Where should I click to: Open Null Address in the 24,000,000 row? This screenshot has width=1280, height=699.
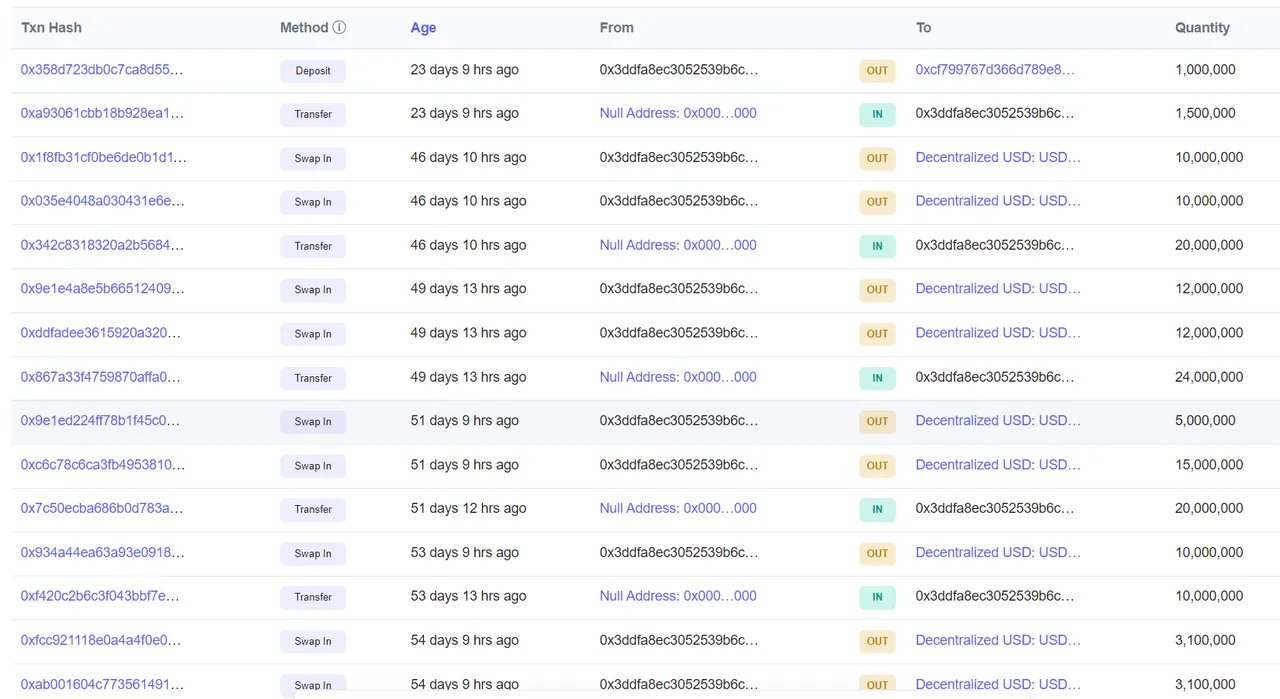[x=678, y=377]
